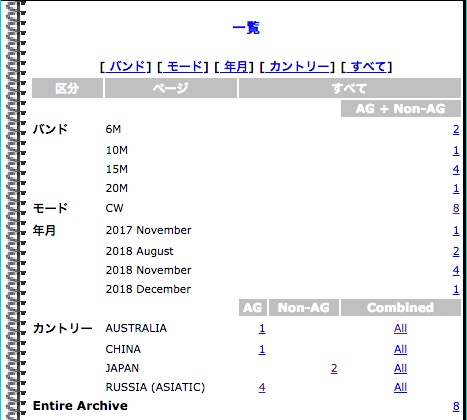Image resolution: width=467 pixels, height=420 pixels.
Task: Select the 2018 December text
Action: pyautogui.click(x=148, y=289)
